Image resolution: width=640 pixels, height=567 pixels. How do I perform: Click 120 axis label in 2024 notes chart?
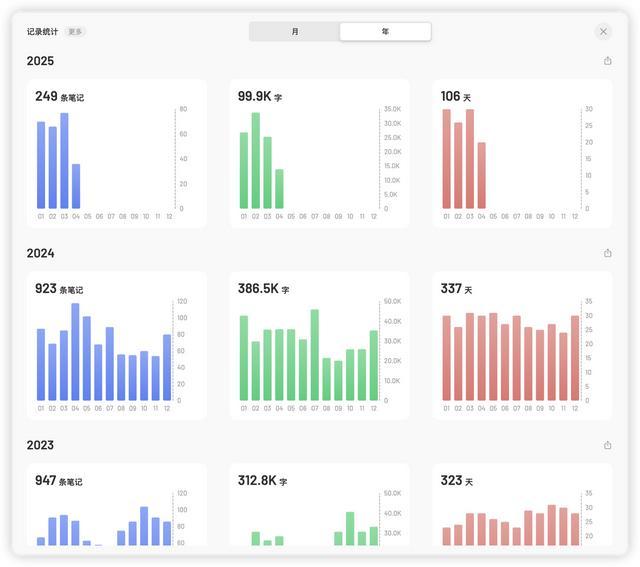click(182, 301)
